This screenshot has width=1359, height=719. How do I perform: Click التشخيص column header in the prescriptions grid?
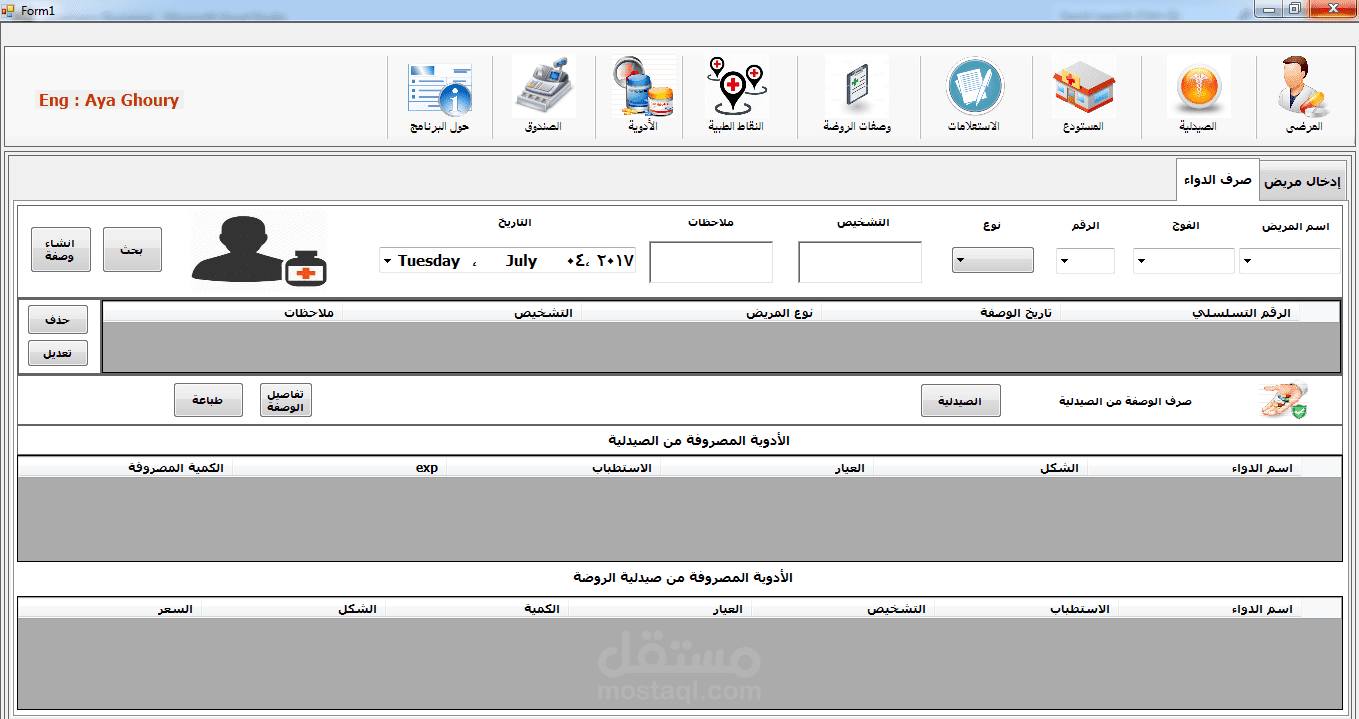tap(462, 313)
